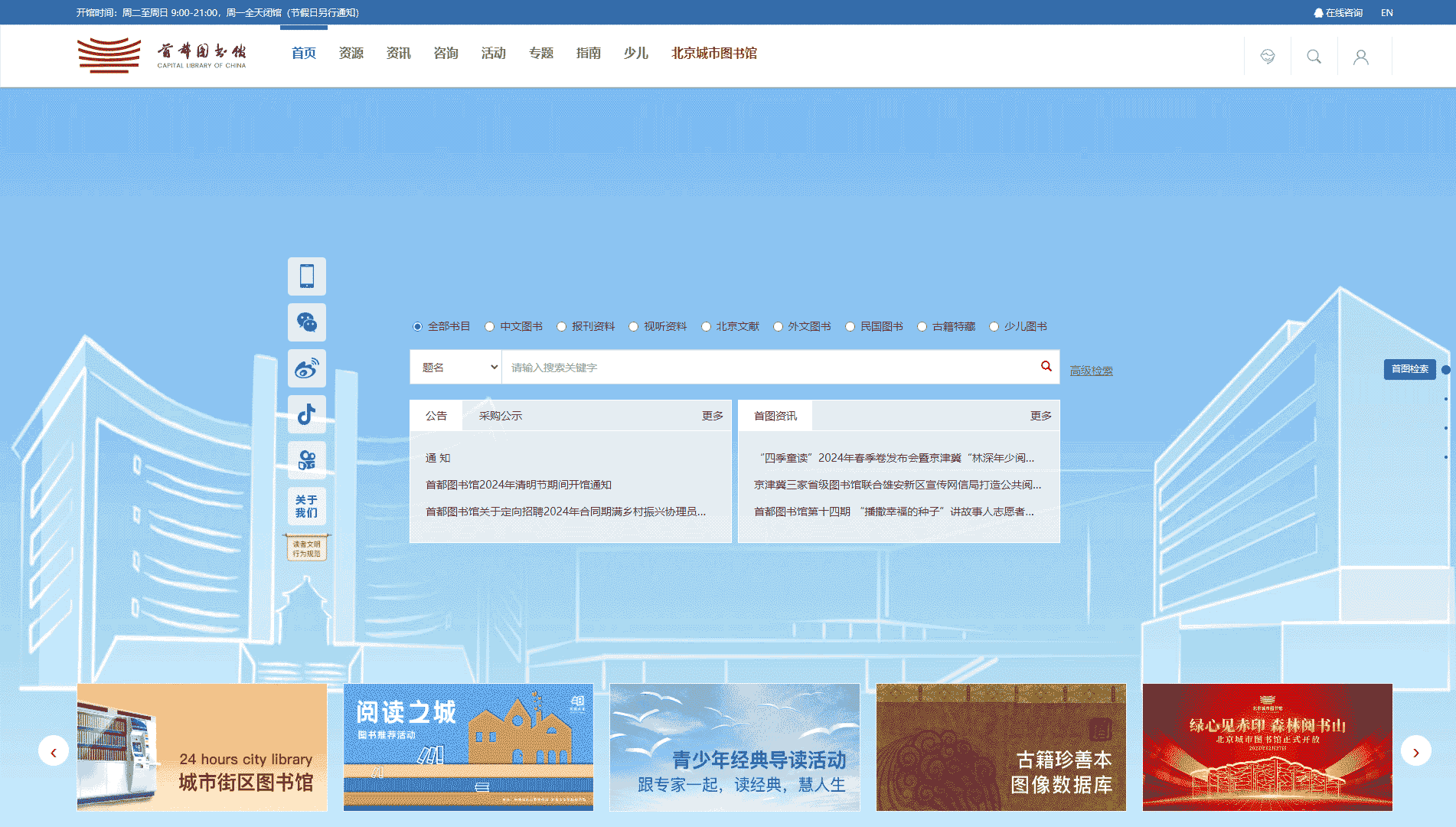Open the Weibo sidebar icon
This screenshot has width=1456, height=827.
pyautogui.click(x=307, y=368)
